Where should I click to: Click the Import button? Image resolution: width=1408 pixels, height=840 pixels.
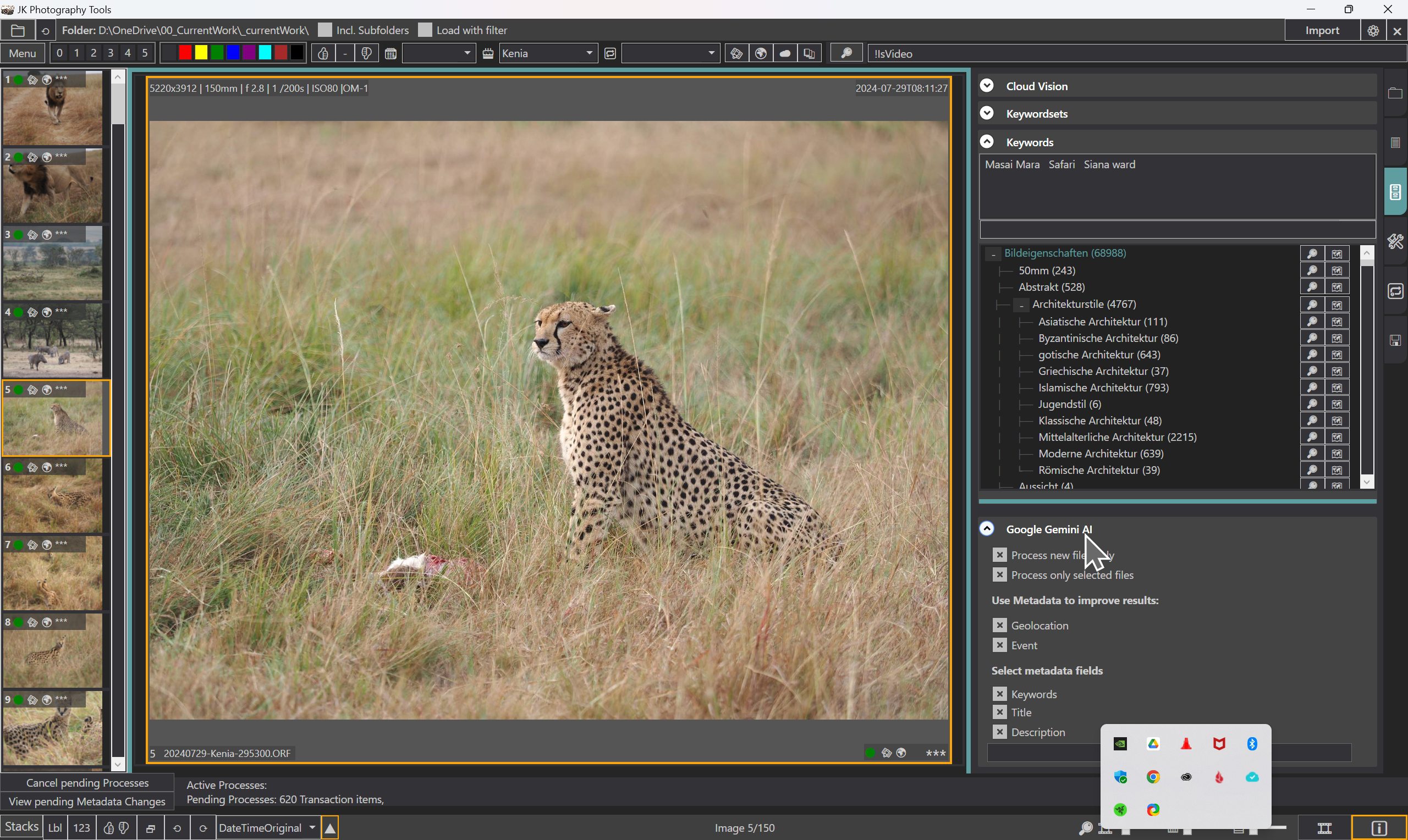[1323, 31]
